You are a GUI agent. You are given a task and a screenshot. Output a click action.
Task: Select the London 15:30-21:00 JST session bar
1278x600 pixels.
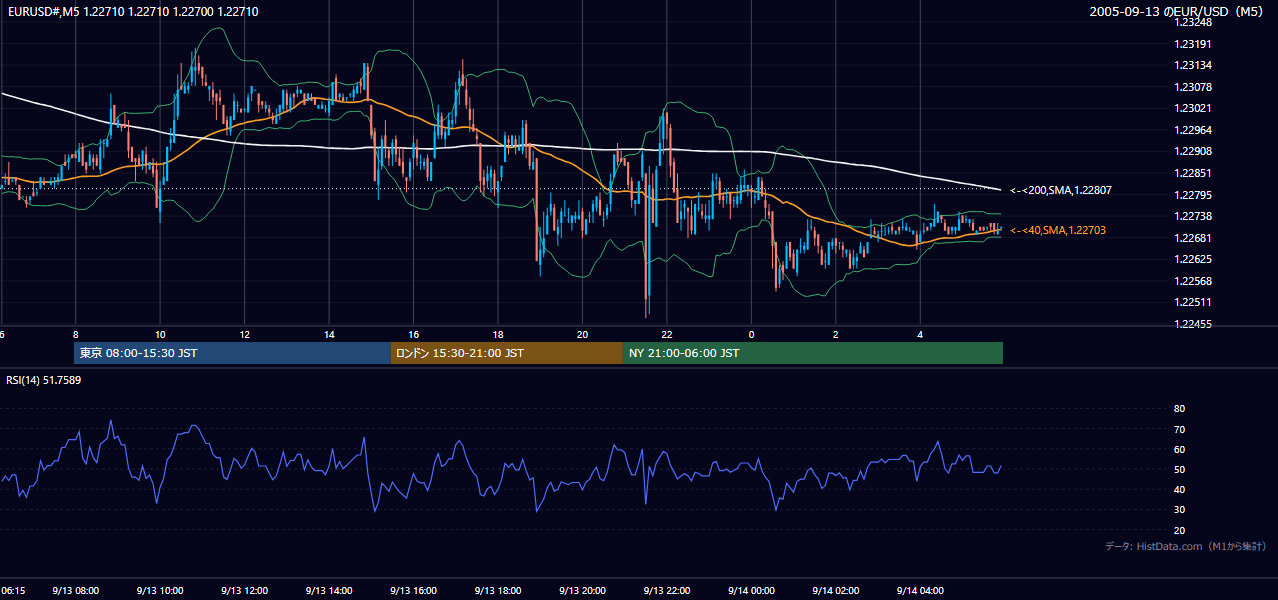(506, 353)
